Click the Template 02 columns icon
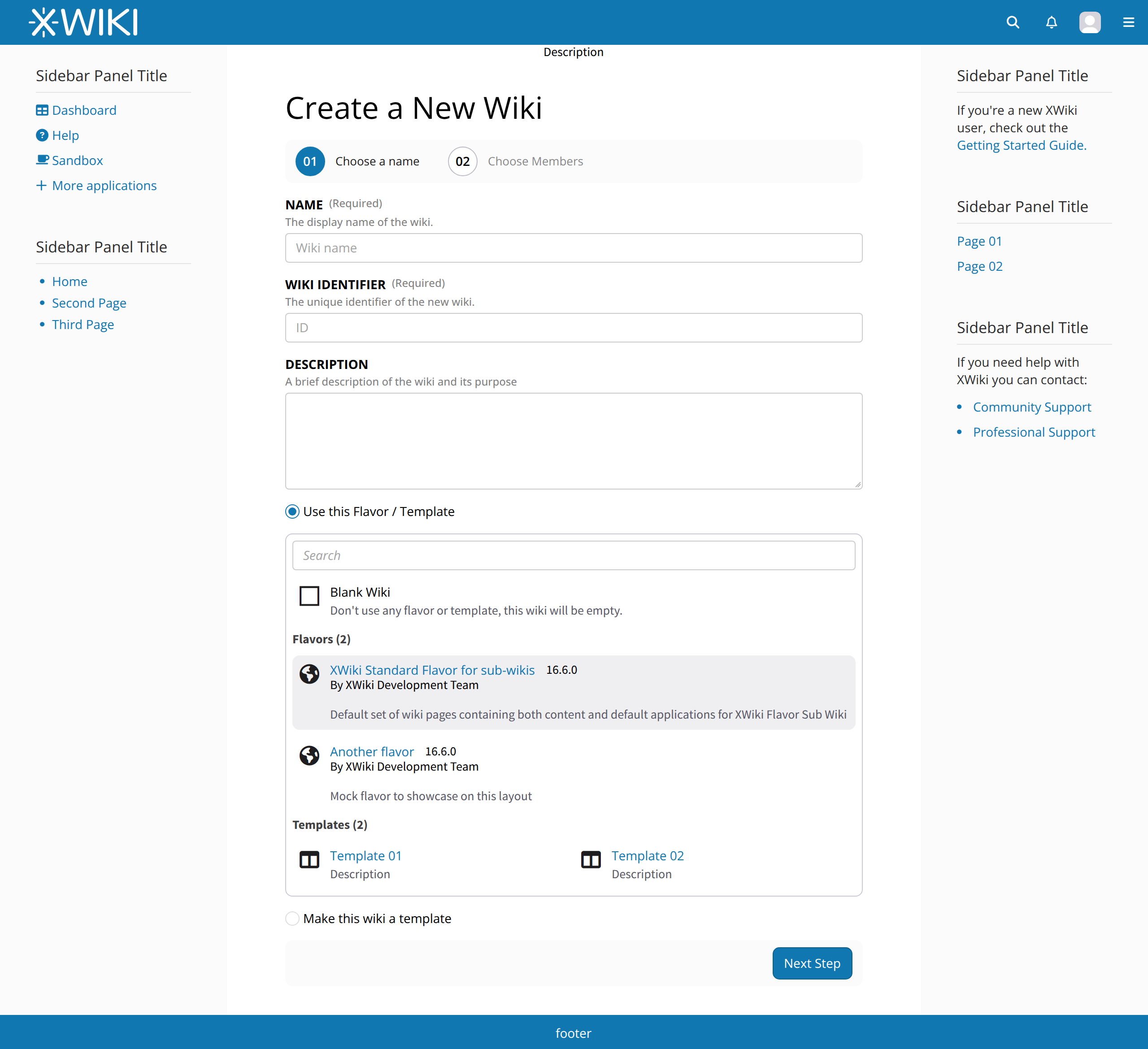This screenshot has width=1148, height=1049. pos(591,859)
